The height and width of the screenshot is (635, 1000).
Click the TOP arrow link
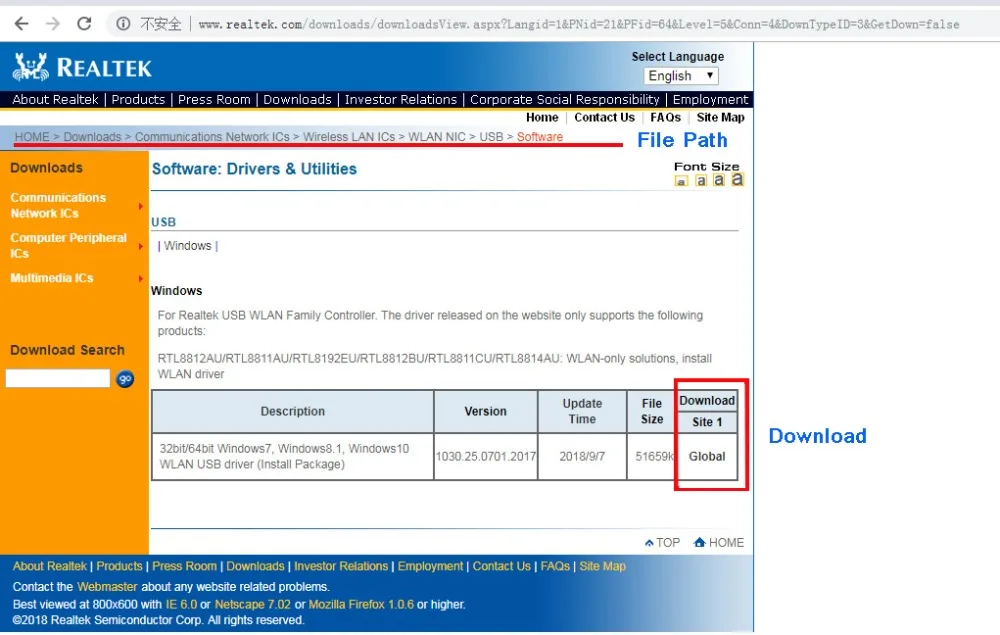(x=662, y=543)
